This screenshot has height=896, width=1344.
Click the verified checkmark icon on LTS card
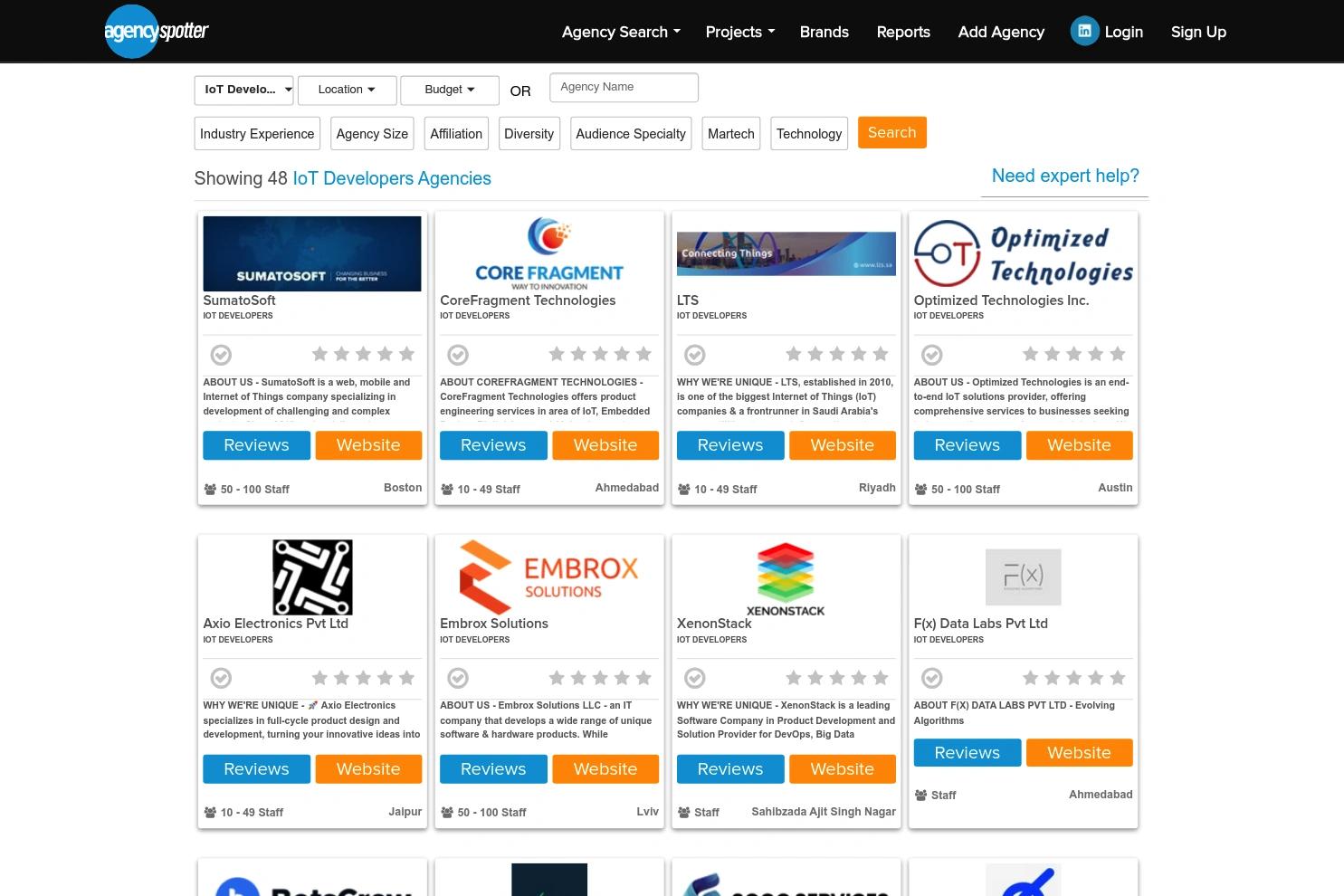pos(694,355)
